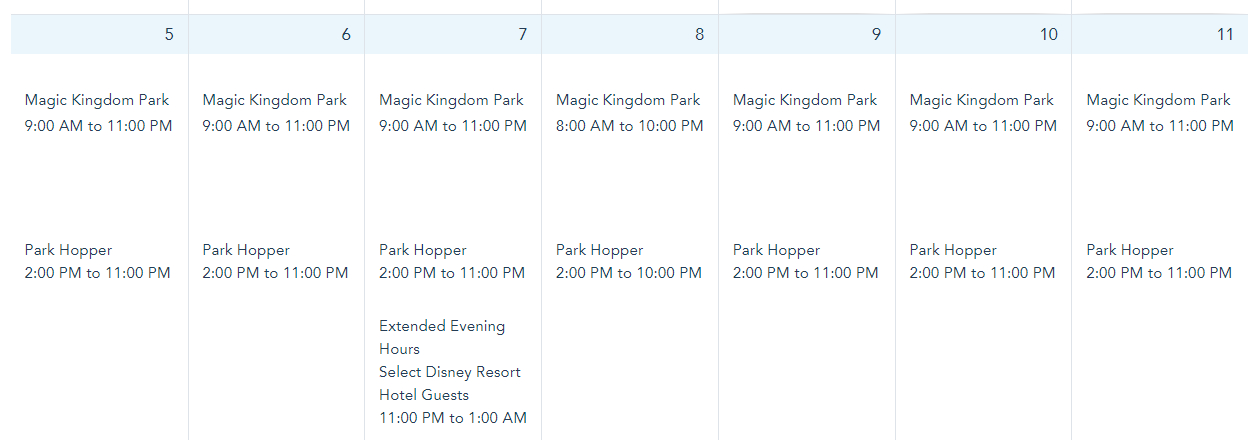Pick date 9 in the calendar row
The image size is (1257, 440).
[876, 34]
